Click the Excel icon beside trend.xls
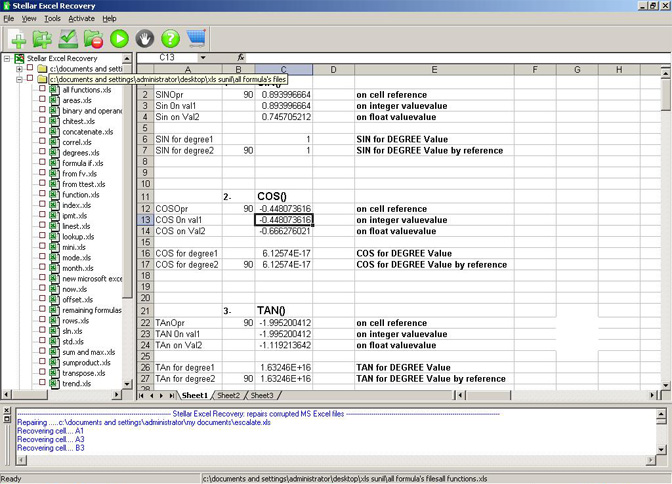 (x=54, y=384)
